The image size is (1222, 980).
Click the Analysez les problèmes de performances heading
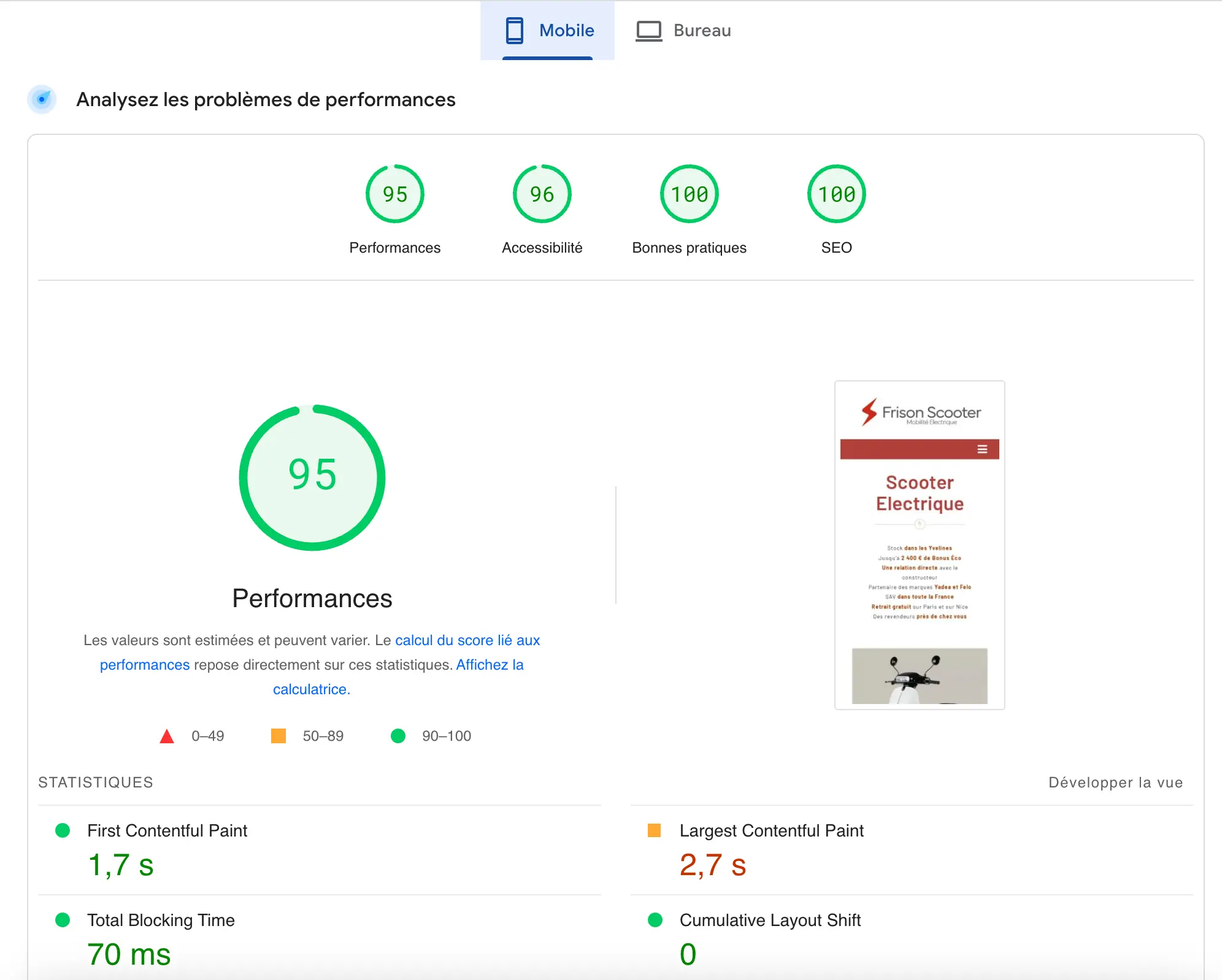pos(266,99)
